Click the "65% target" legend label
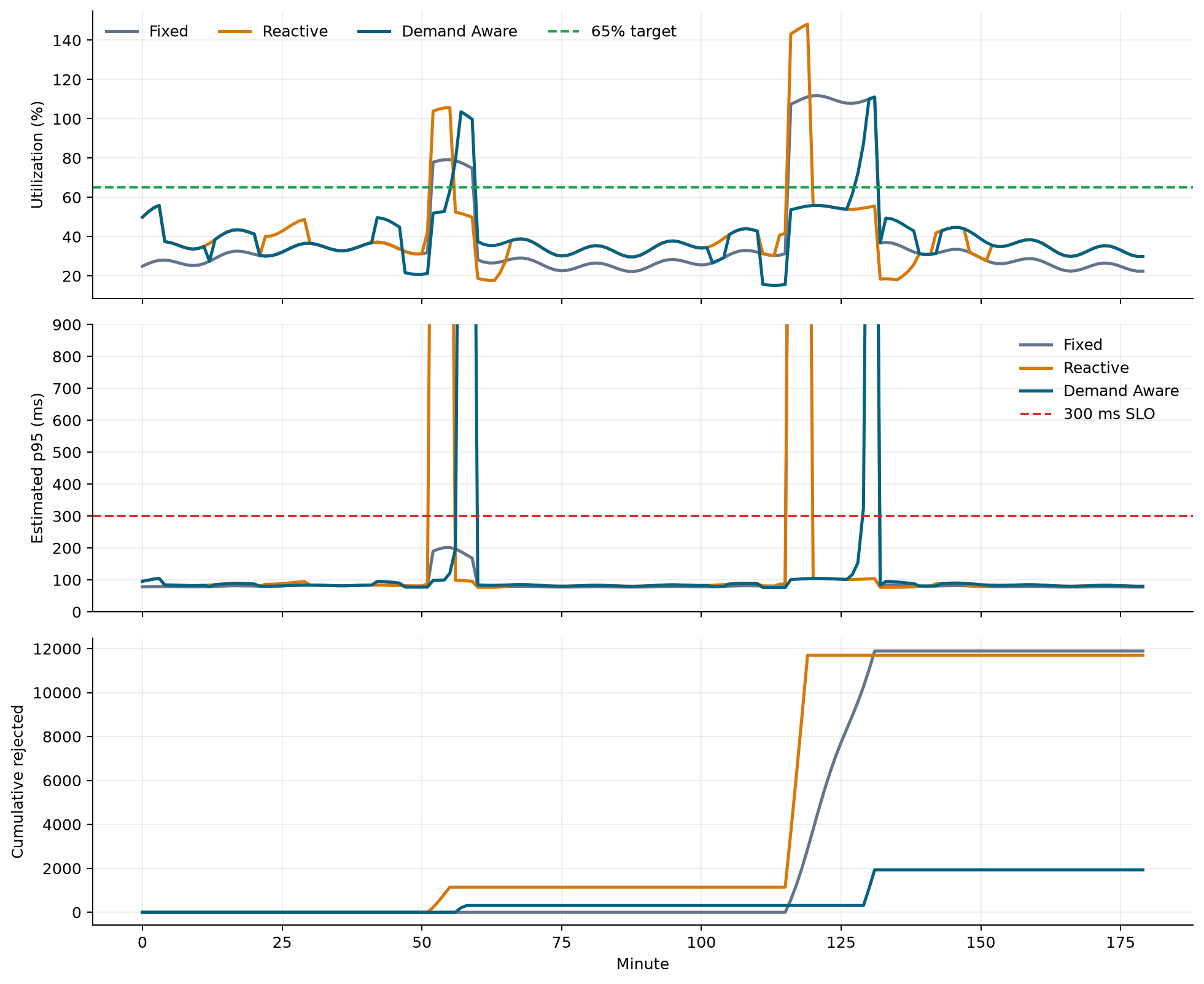 [634, 31]
